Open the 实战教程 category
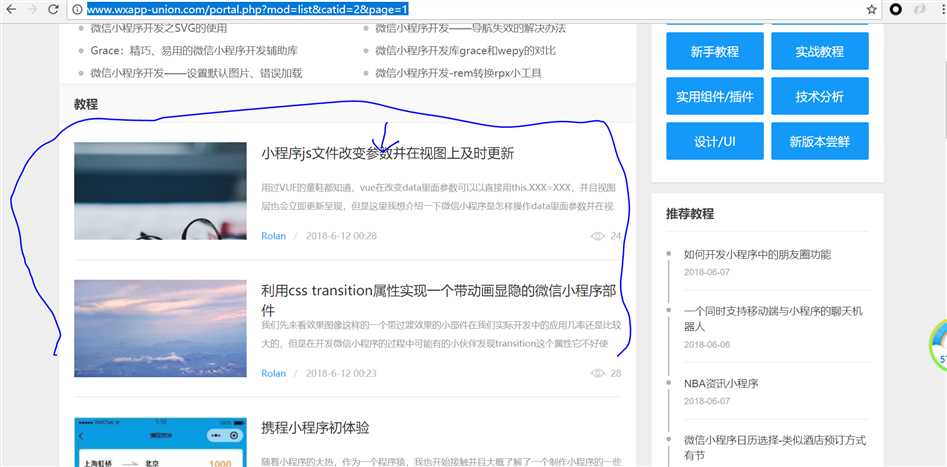947x467 pixels. click(x=819, y=51)
